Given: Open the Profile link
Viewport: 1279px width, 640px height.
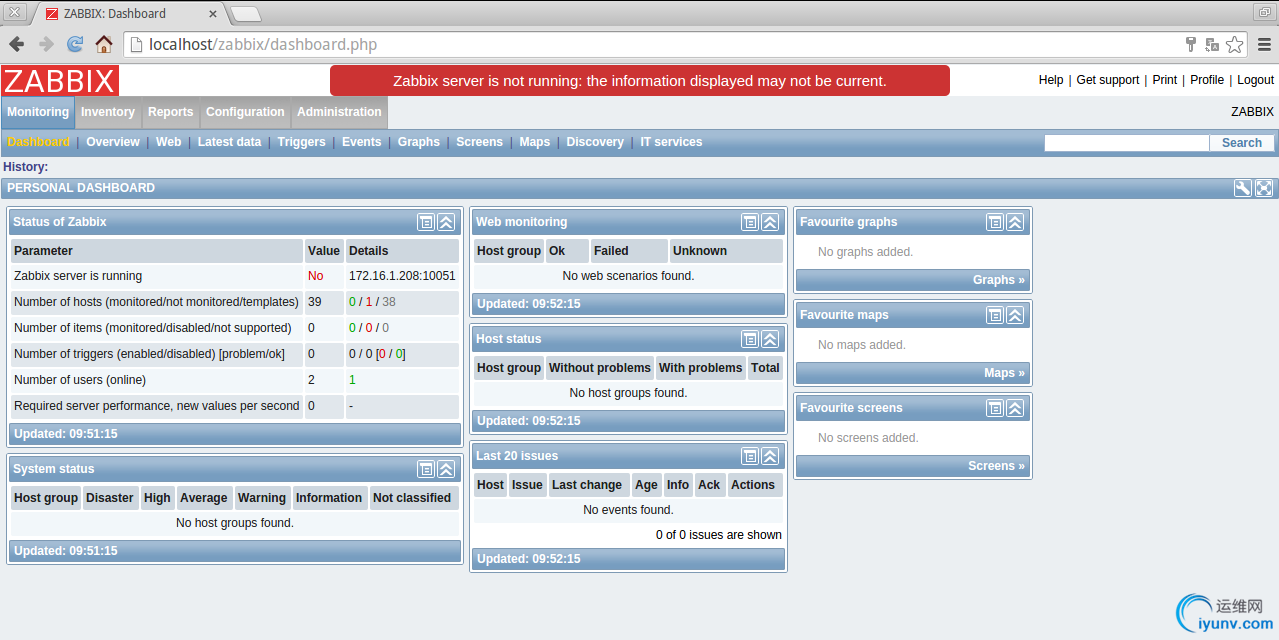Looking at the screenshot, I should pos(1207,80).
